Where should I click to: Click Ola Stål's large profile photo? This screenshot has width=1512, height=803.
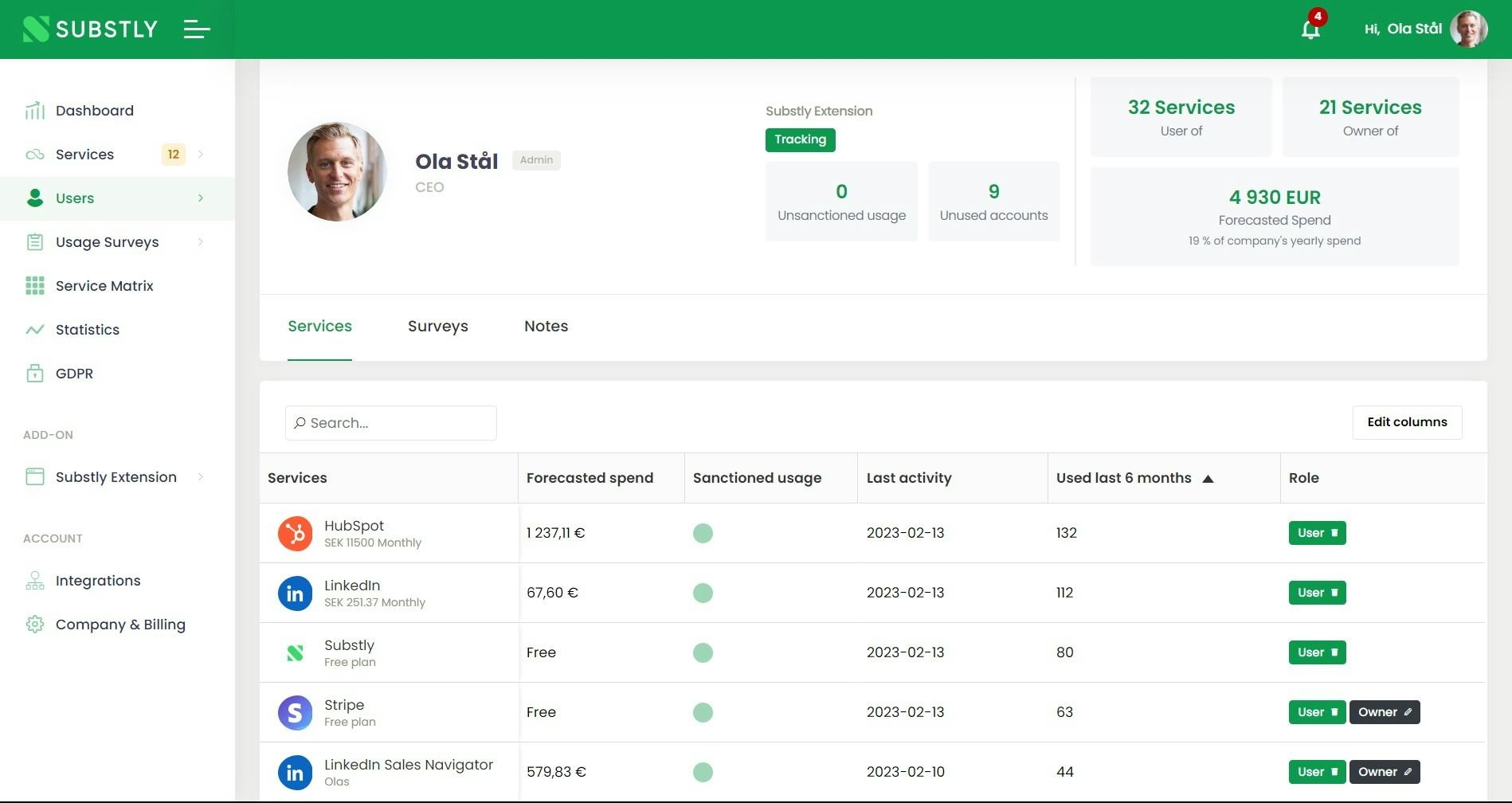coord(337,171)
